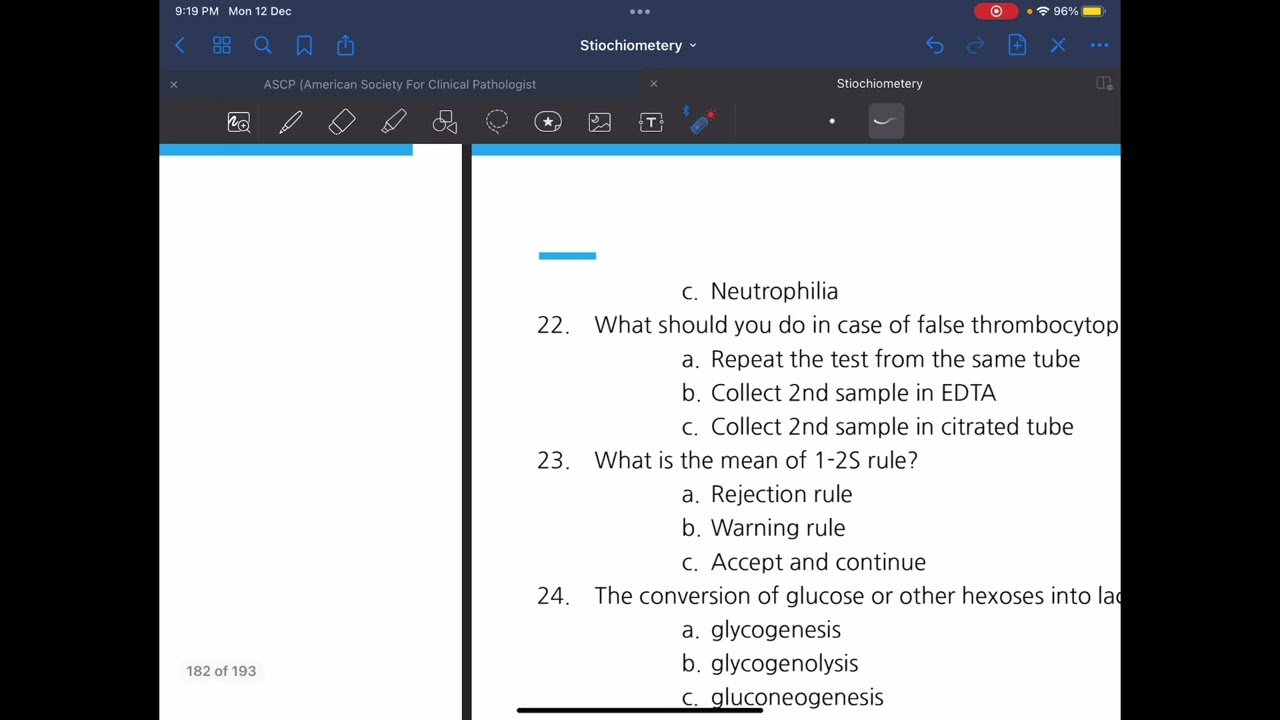Screen dimensions: 1280x720
Task: Add a new page
Action: (x=1017, y=45)
